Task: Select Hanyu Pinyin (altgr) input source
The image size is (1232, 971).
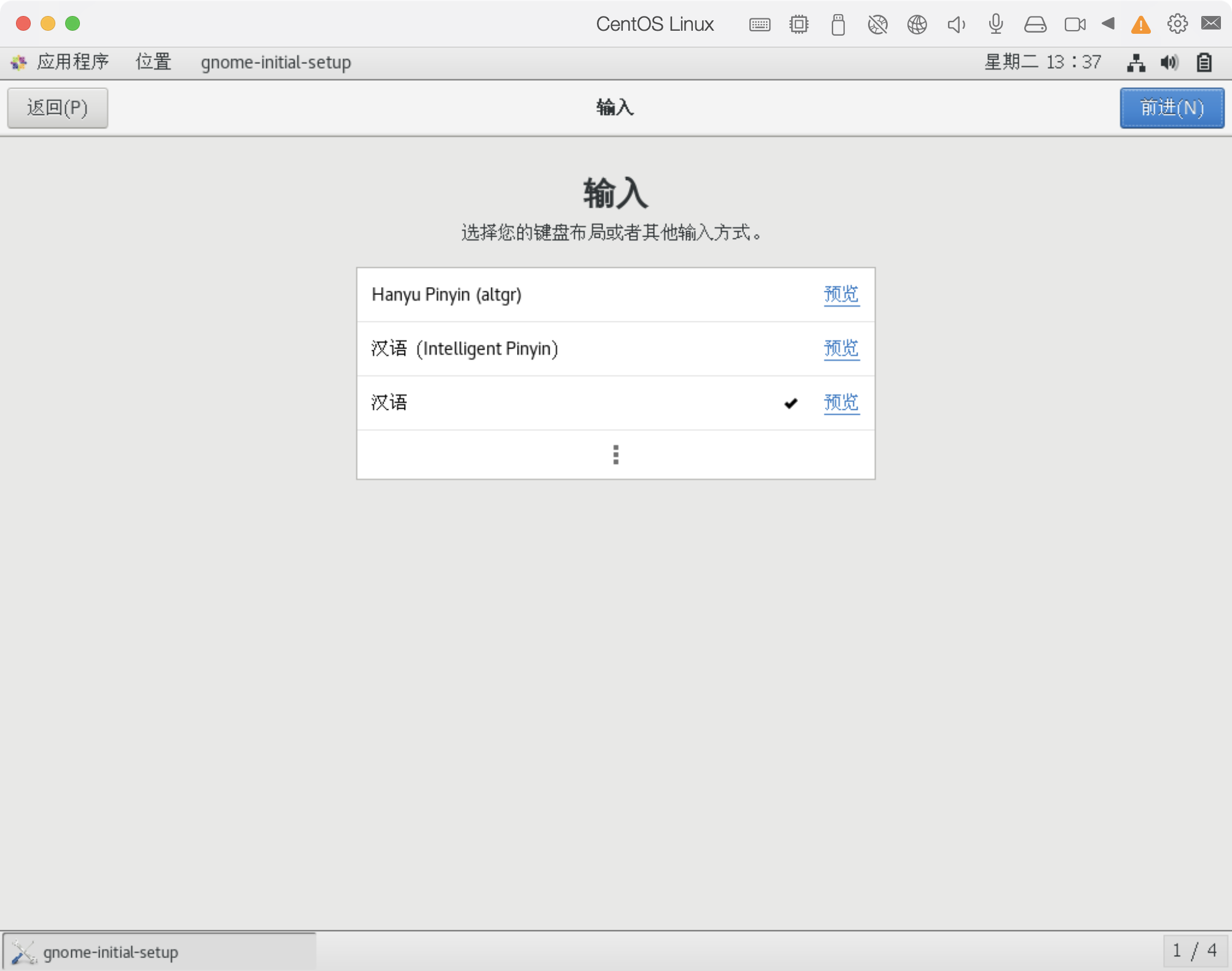Action: point(615,294)
